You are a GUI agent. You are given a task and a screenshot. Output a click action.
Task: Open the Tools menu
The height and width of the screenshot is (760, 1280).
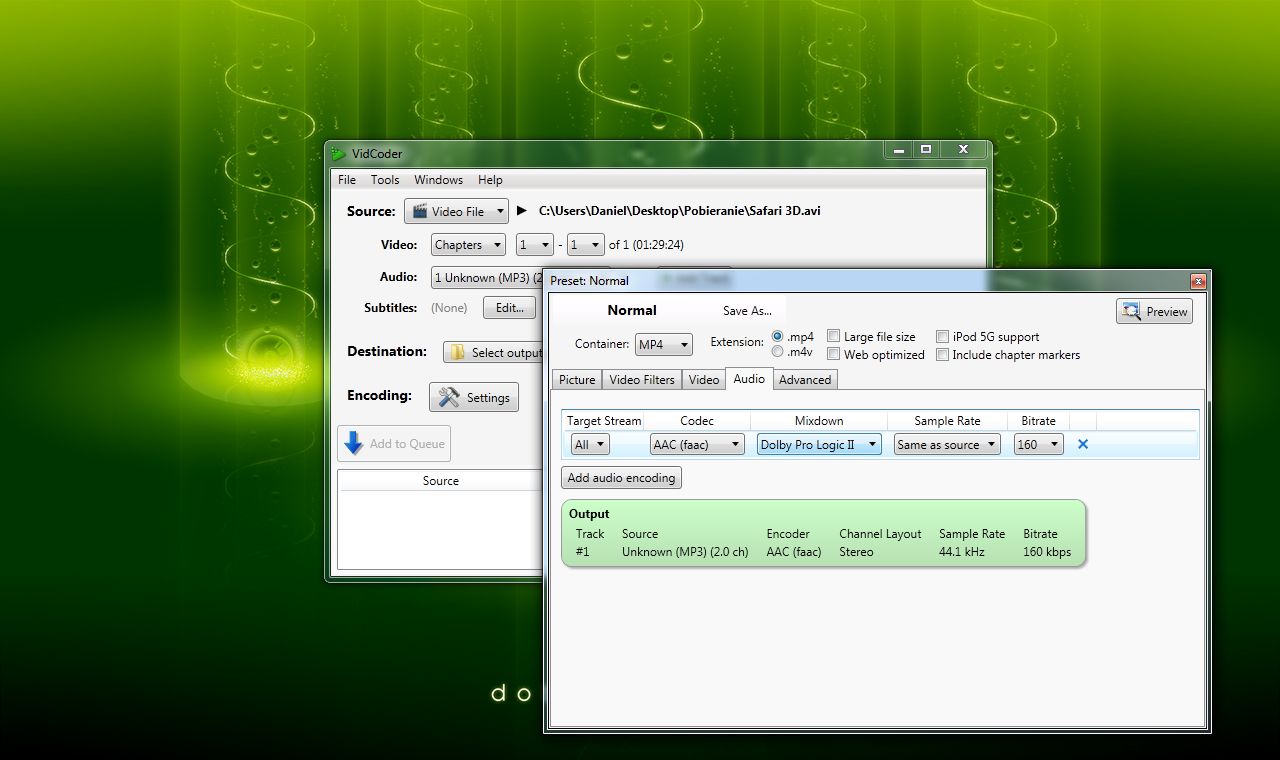(x=385, y=180)
